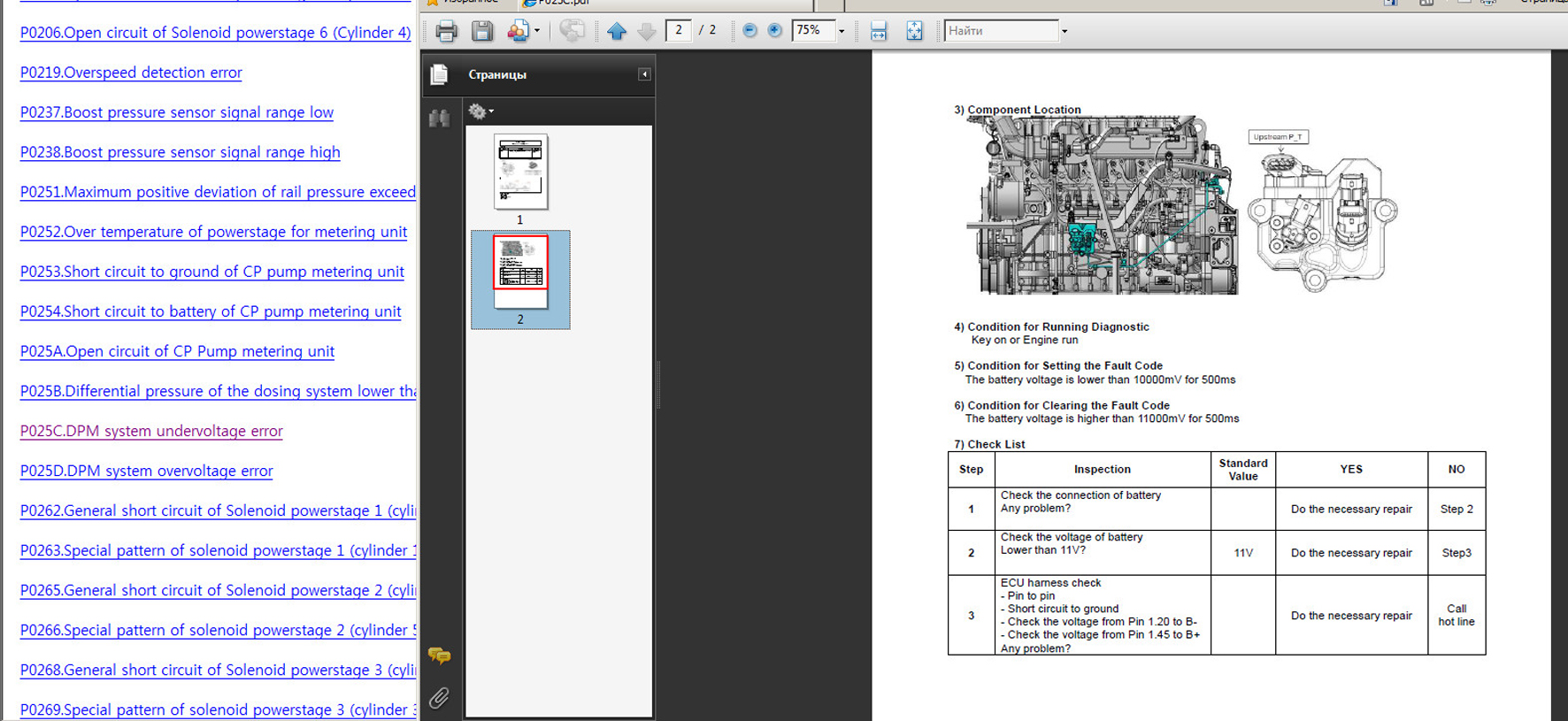1568x721 pixels.
Task: Open P0219 Overspeed detection error link
Action: tap(131, 73)
